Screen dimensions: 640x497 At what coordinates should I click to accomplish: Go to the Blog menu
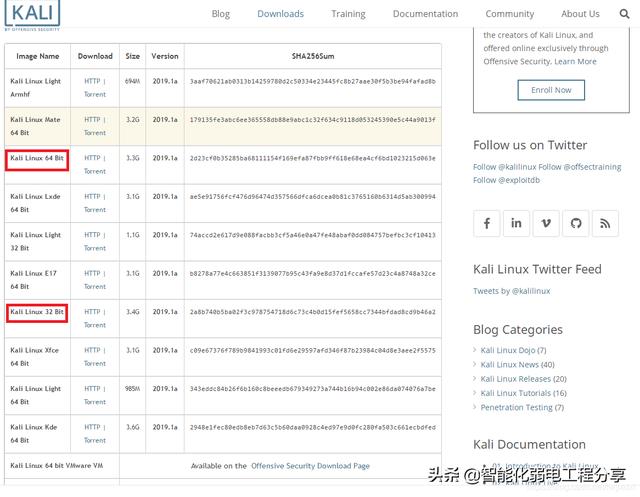(x=221, y=14)
